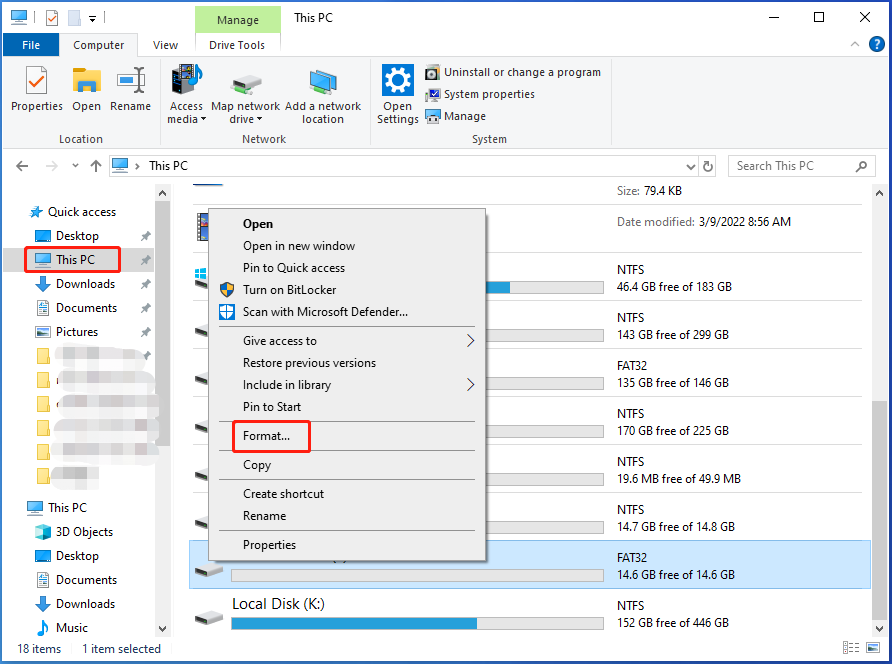Viewport: 892px width, 664px height.
Task: Click the Help question mark icon
Action: click(877, 44)
